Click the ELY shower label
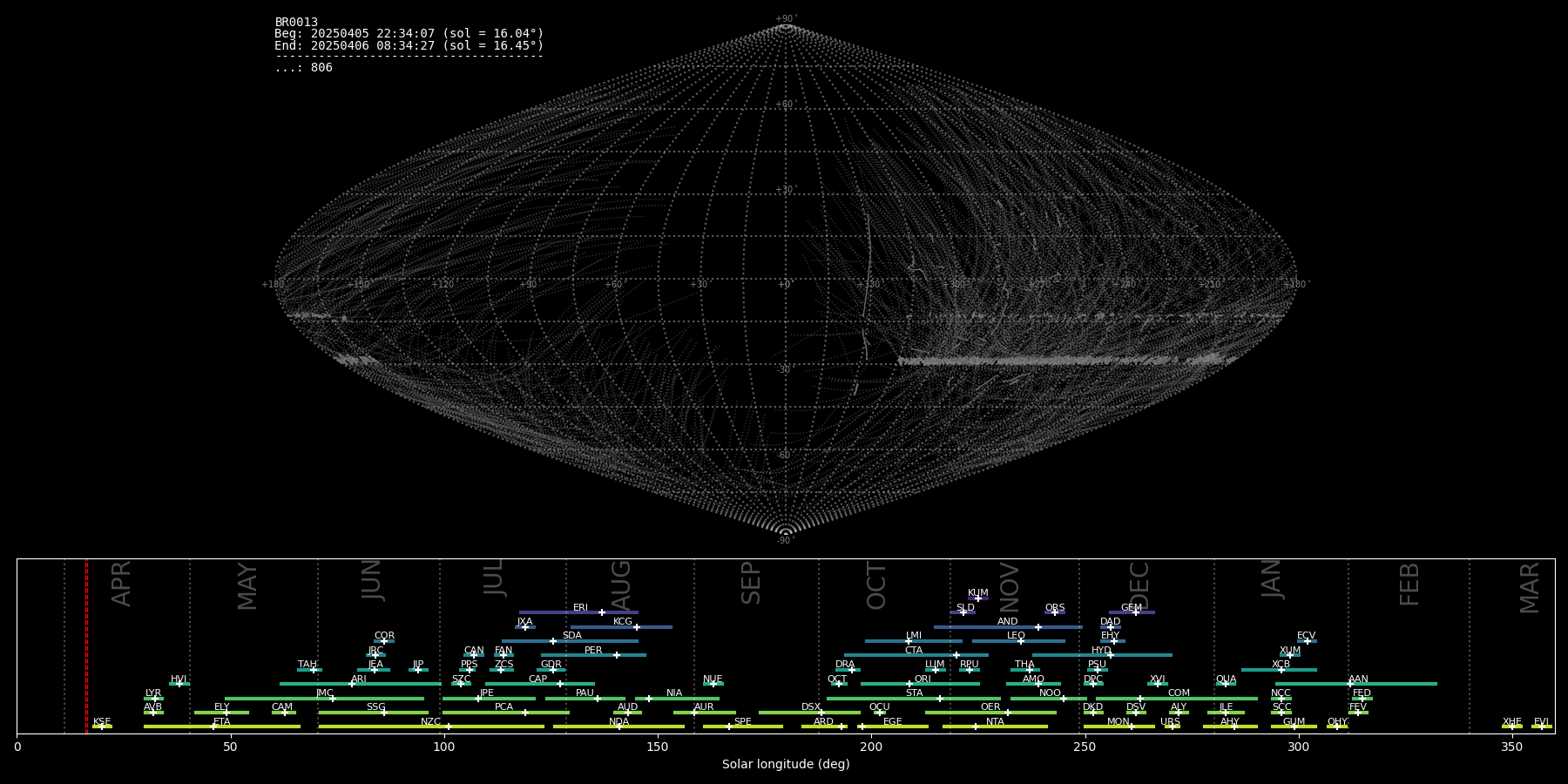This screenshot has height=784, width=1568. coord(222,707)
